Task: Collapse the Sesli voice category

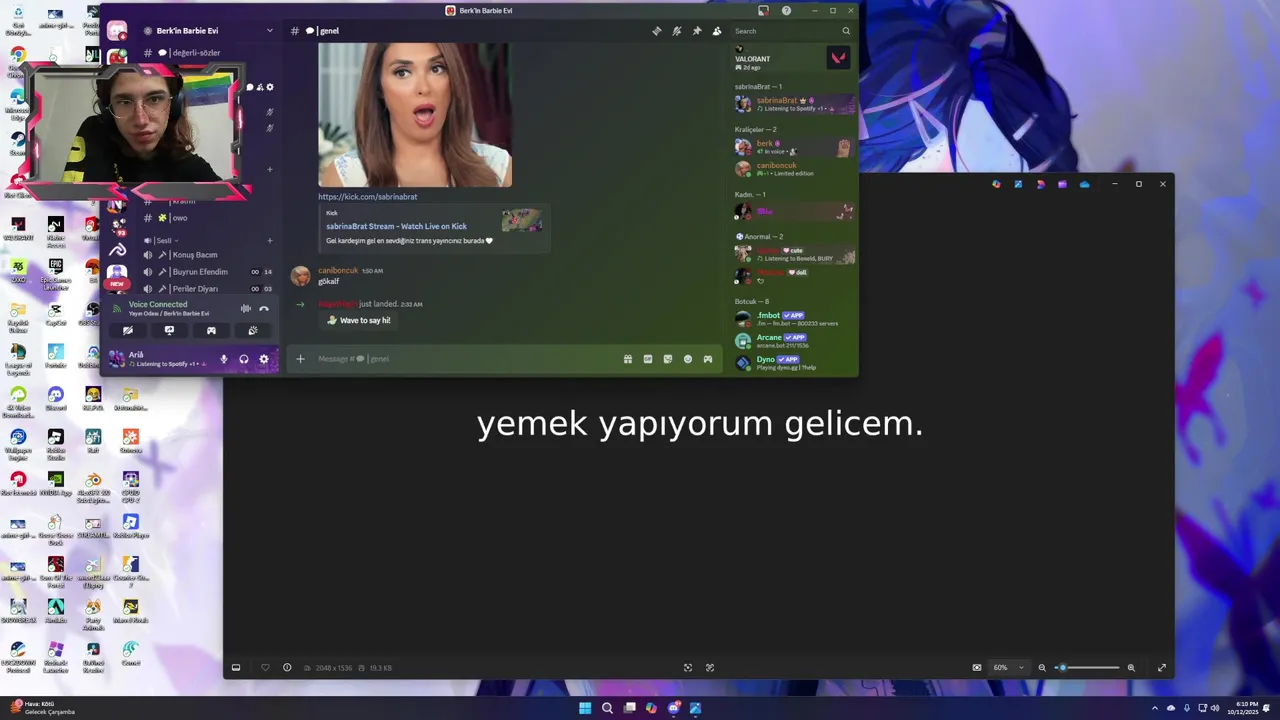Action: 162,240
